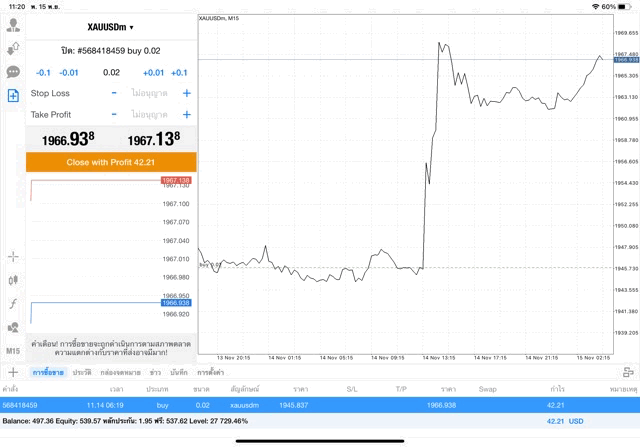
Task: Open the chat messages icon
Action: pos(13,72)
